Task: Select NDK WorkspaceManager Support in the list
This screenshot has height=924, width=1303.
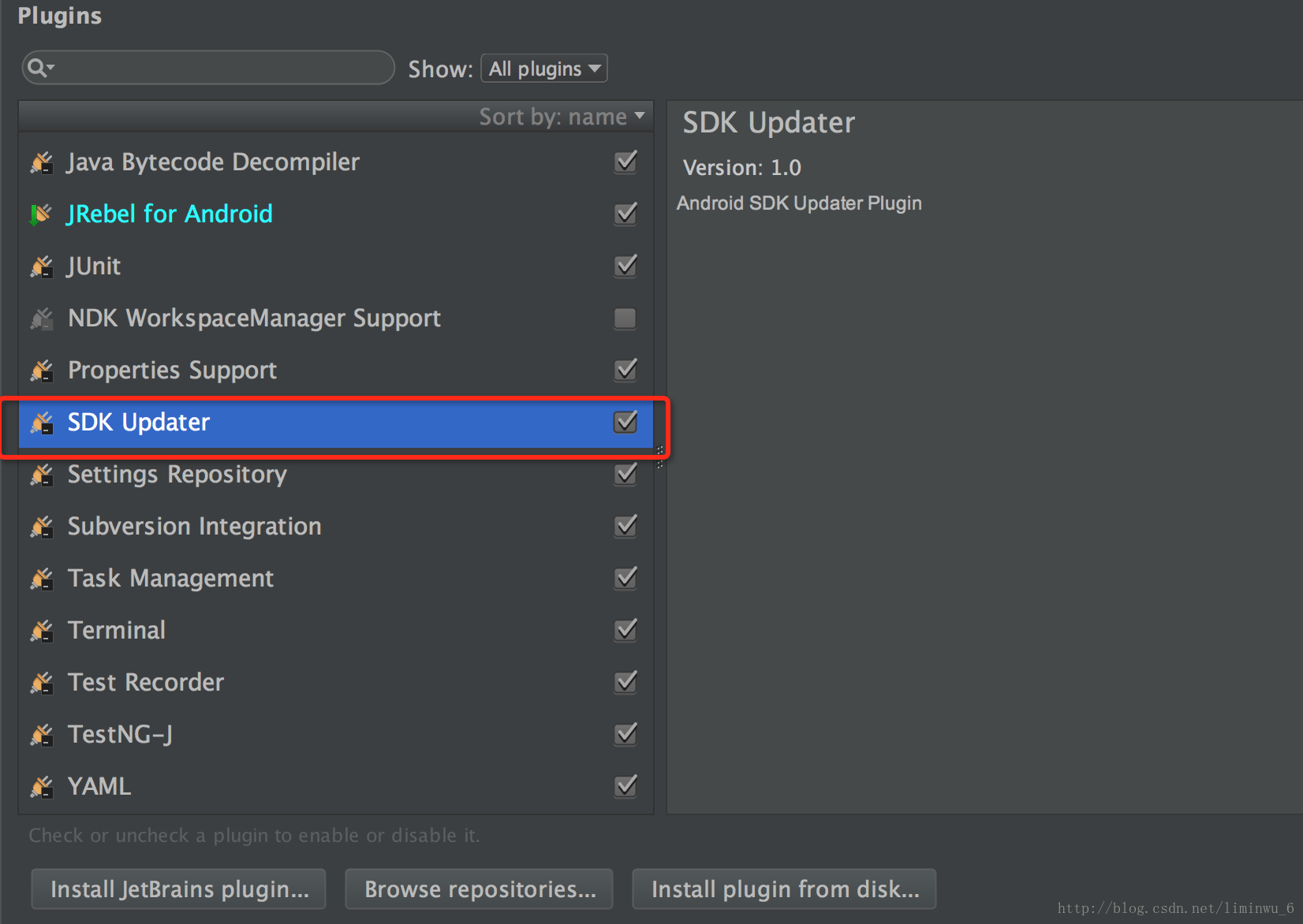Action: [x=336, y=319]
